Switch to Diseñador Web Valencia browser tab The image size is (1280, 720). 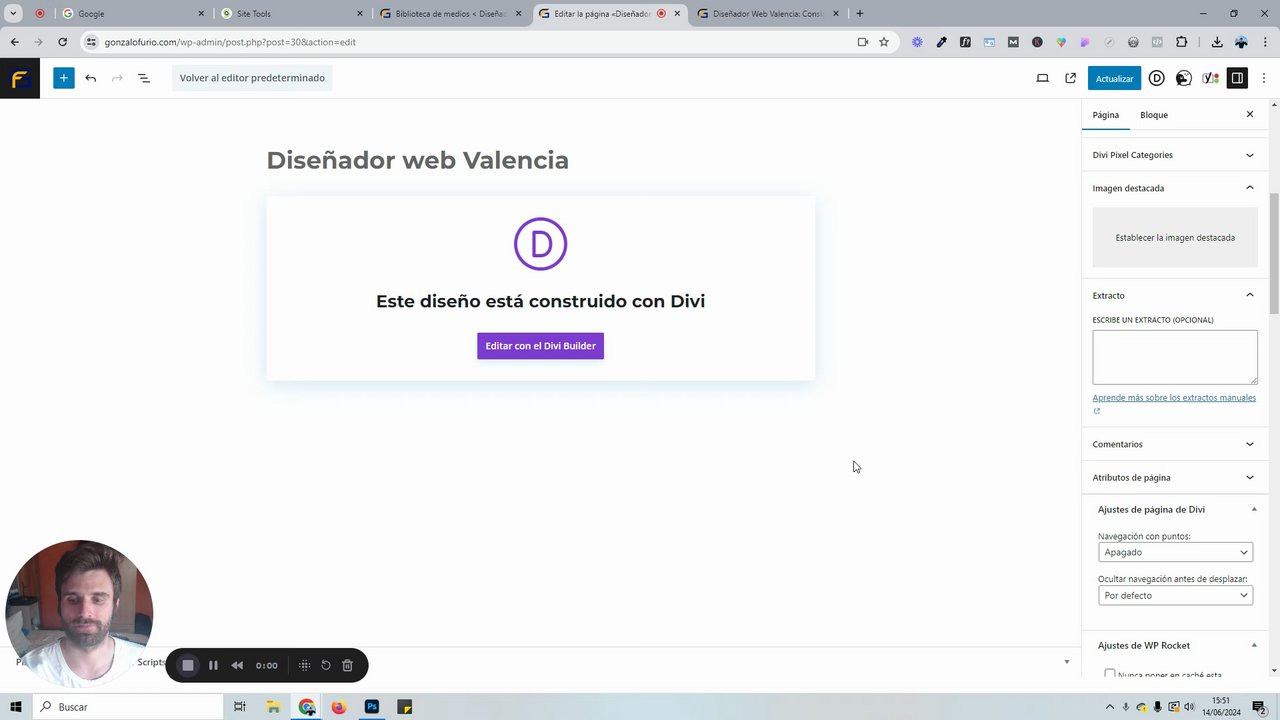pos(768,14)
